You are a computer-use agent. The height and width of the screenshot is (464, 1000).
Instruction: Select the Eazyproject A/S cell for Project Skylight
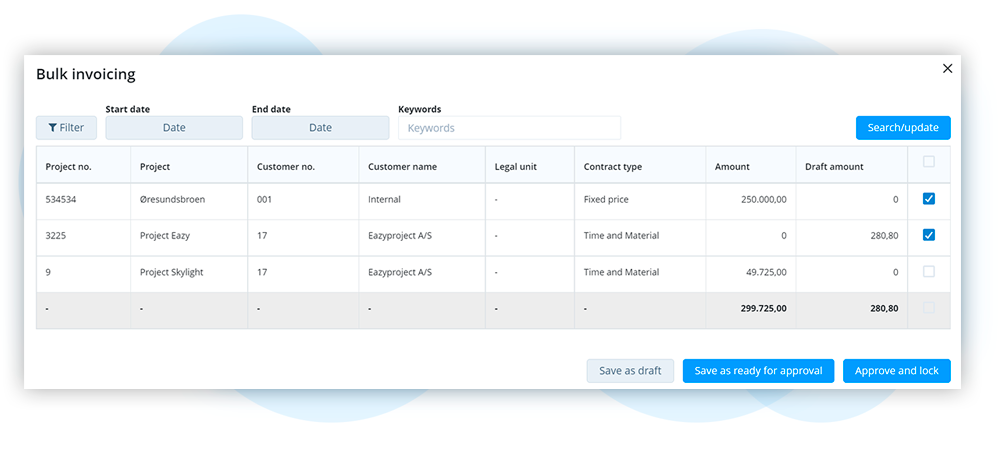(422, 274)
